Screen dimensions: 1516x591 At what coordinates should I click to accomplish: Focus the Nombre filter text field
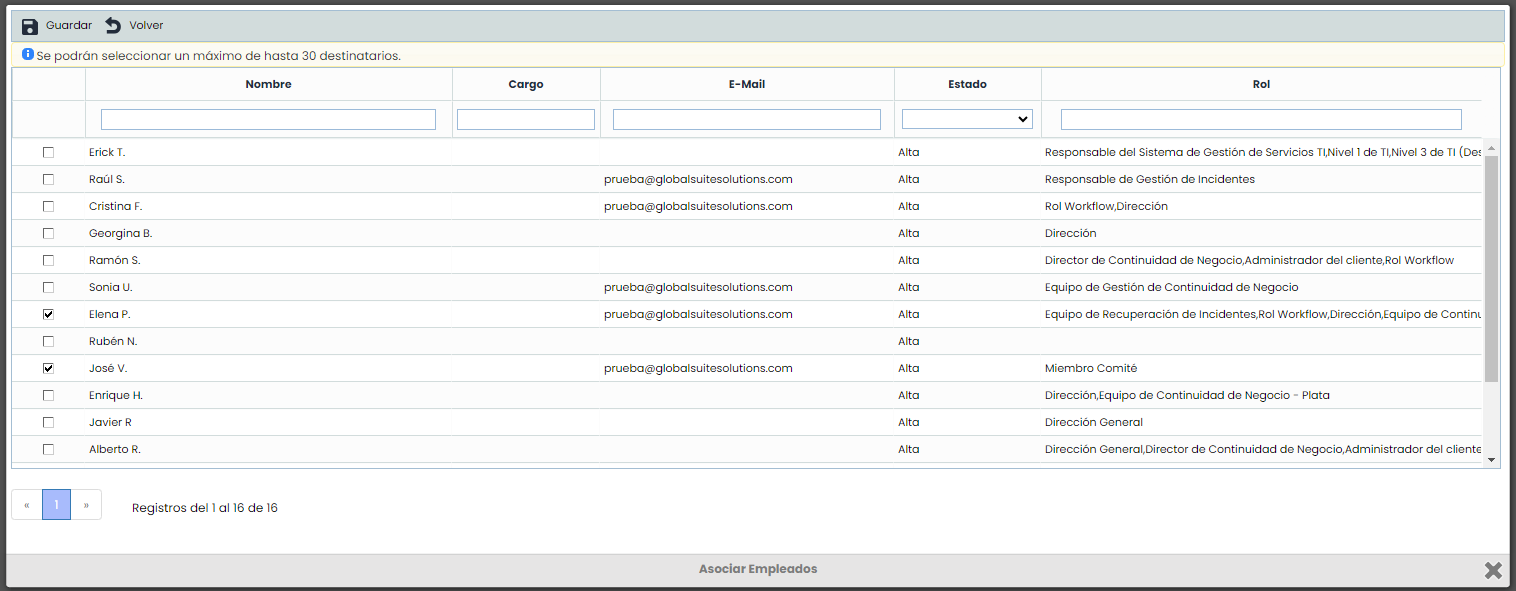pyautogui.click(x=268, y=119)
